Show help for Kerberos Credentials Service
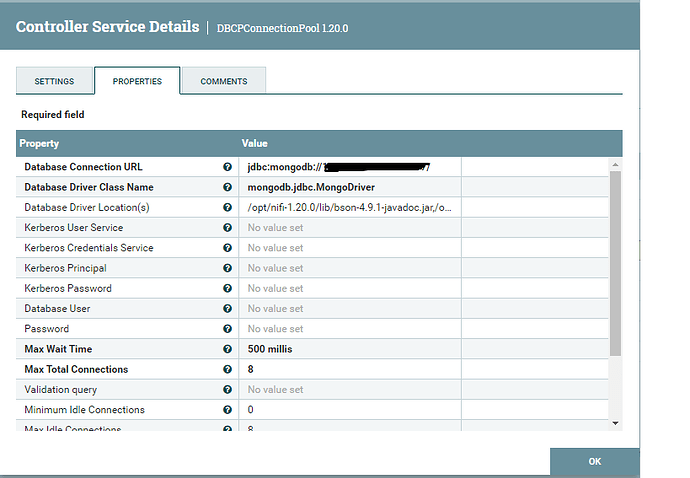Screen dimensions: 690x478 (228, 248)
